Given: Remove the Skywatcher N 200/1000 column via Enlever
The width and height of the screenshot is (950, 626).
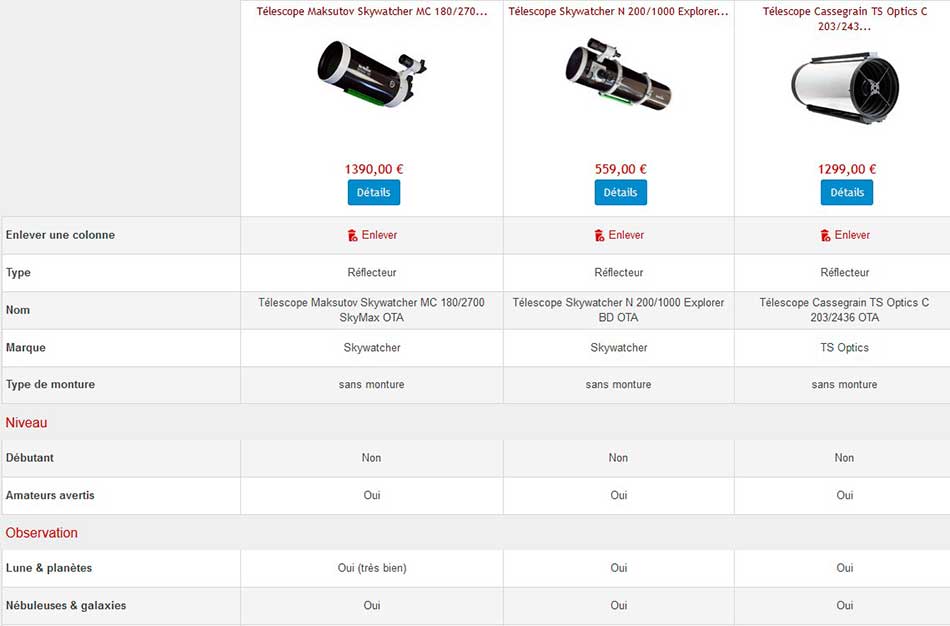Looking at the screenshot, I should 626,235.
